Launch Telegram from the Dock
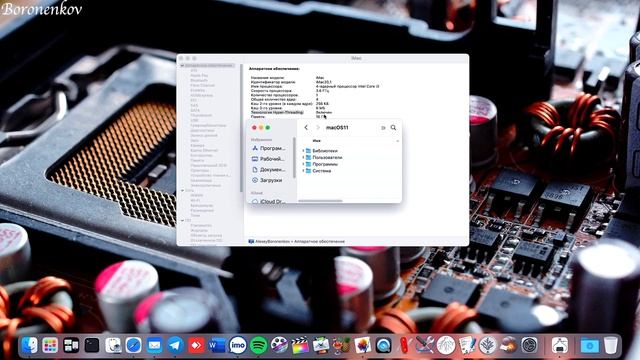Viewport: 640px width, 360px height. click(176, 346)
